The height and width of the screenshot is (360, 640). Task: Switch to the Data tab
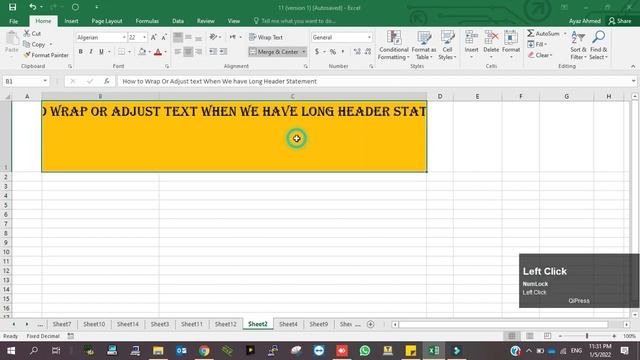pyautogui.click(x=178, y=21)
